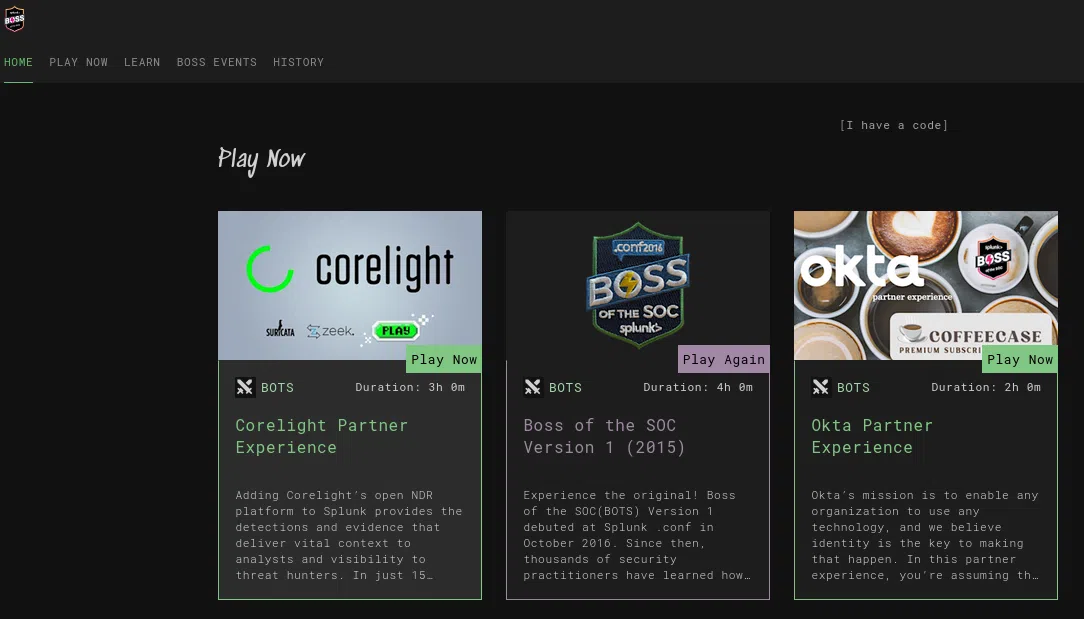Click the BOTS icon on Okta card
1084x619 pixels.
pyautogui.click(x=821, y=387)
